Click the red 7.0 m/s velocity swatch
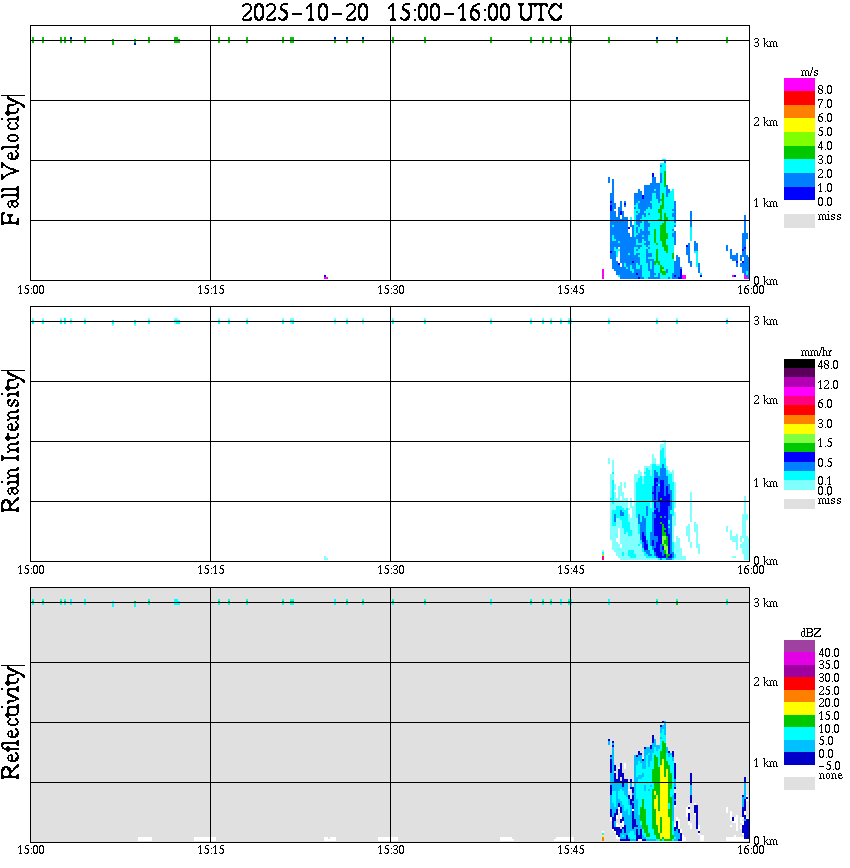 coord(799,97)
